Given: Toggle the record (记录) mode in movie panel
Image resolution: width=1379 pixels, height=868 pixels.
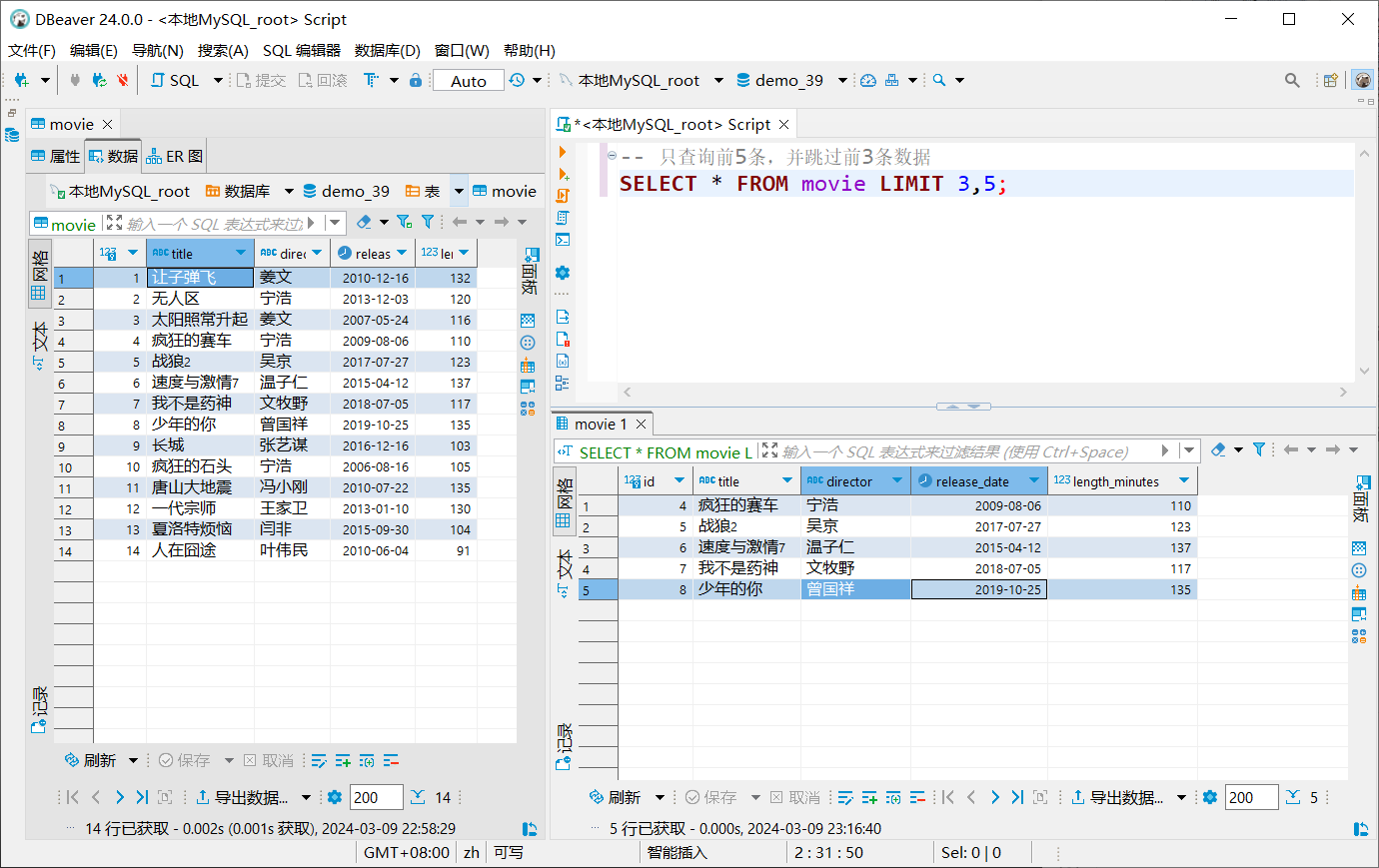Looking at the screenshot, I should [x=39, y=710].
